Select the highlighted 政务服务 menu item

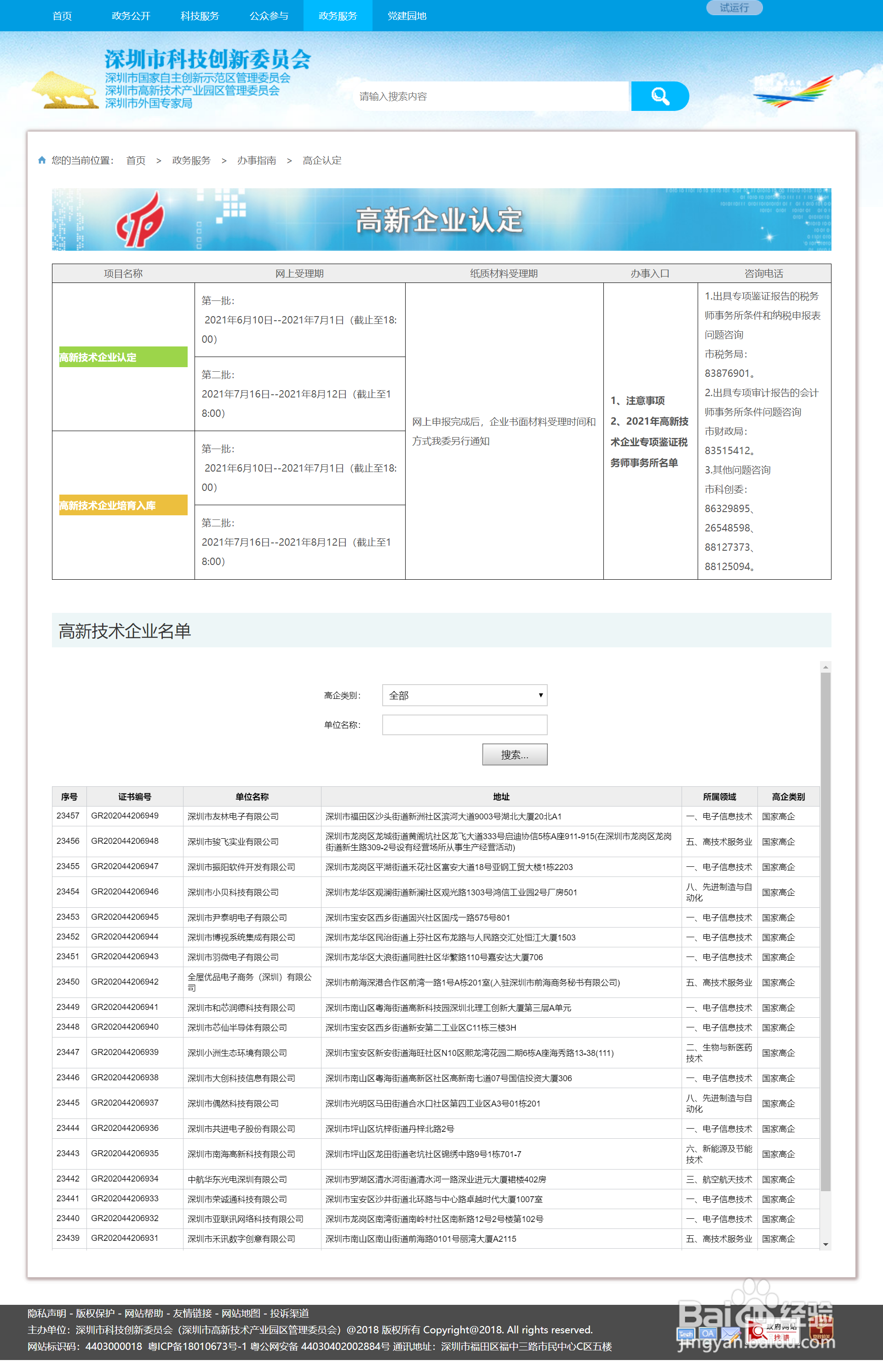point(338,16)
